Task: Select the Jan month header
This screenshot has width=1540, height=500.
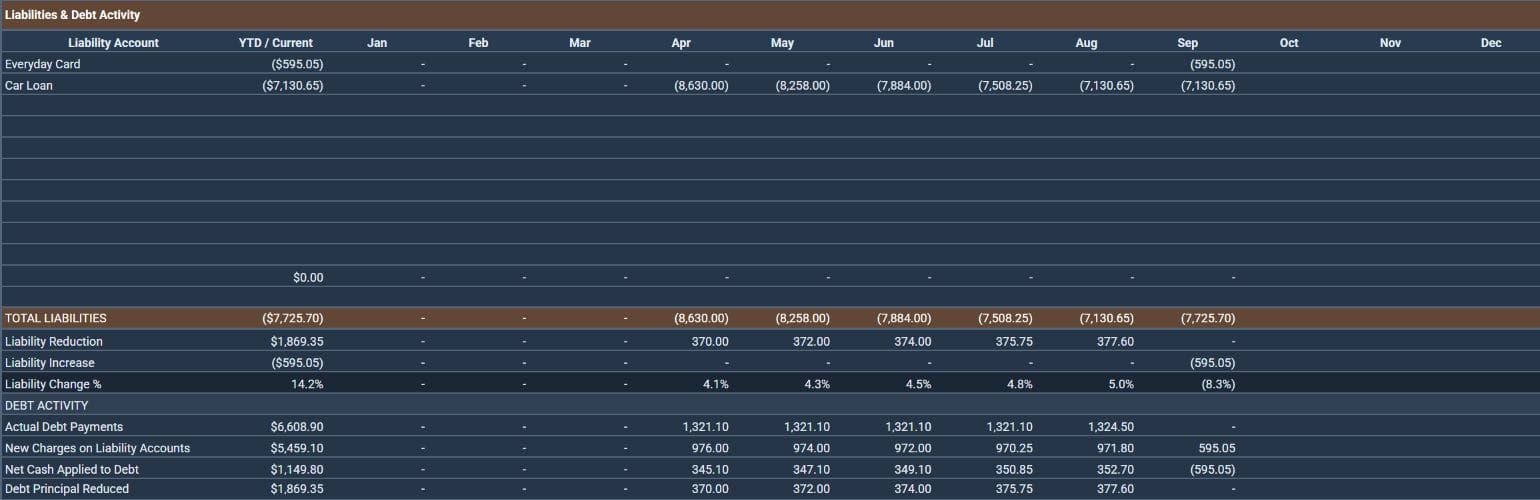Action: click(x=377, y=43)
